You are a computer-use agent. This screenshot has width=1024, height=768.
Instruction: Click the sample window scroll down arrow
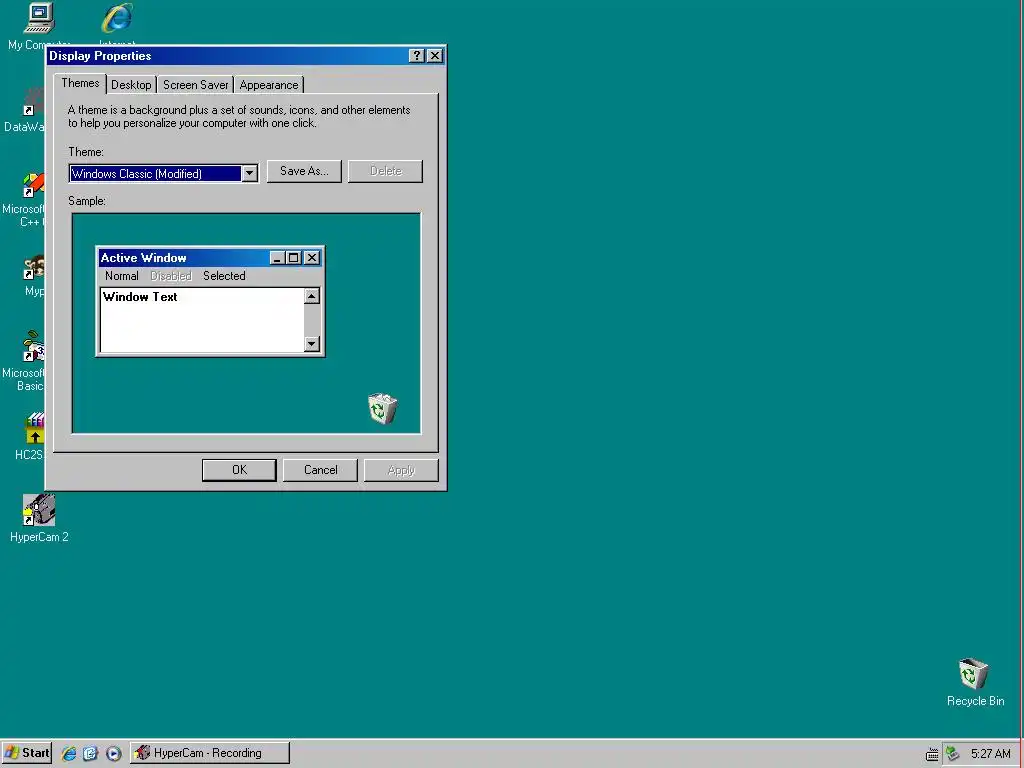coord(312,344)
